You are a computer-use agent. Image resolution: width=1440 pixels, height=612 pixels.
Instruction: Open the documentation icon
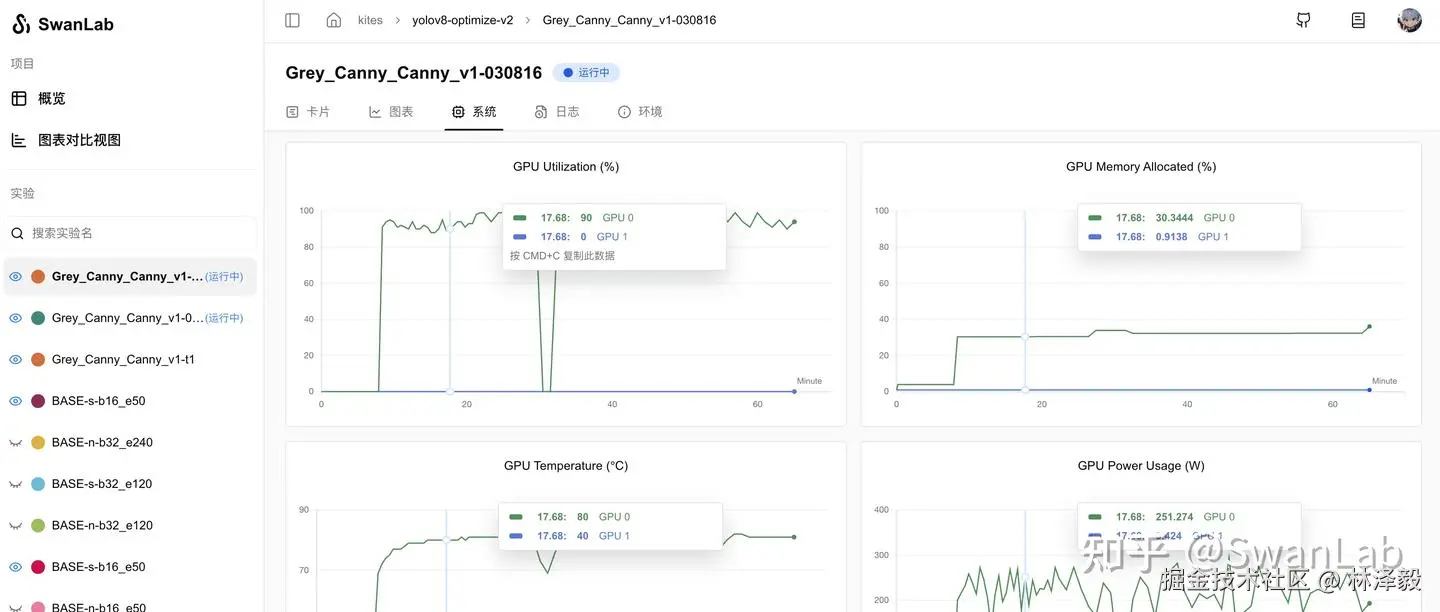(1358, 20)
